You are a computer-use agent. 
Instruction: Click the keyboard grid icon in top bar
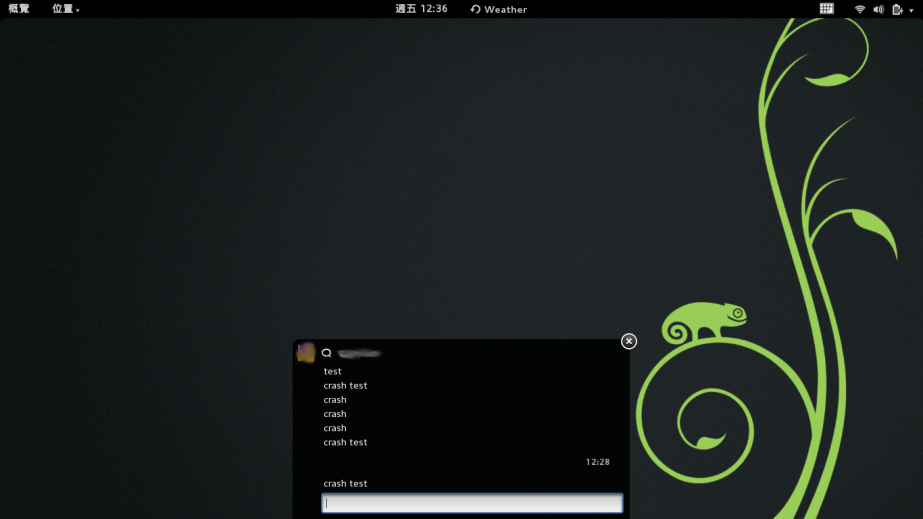(827, 9)
